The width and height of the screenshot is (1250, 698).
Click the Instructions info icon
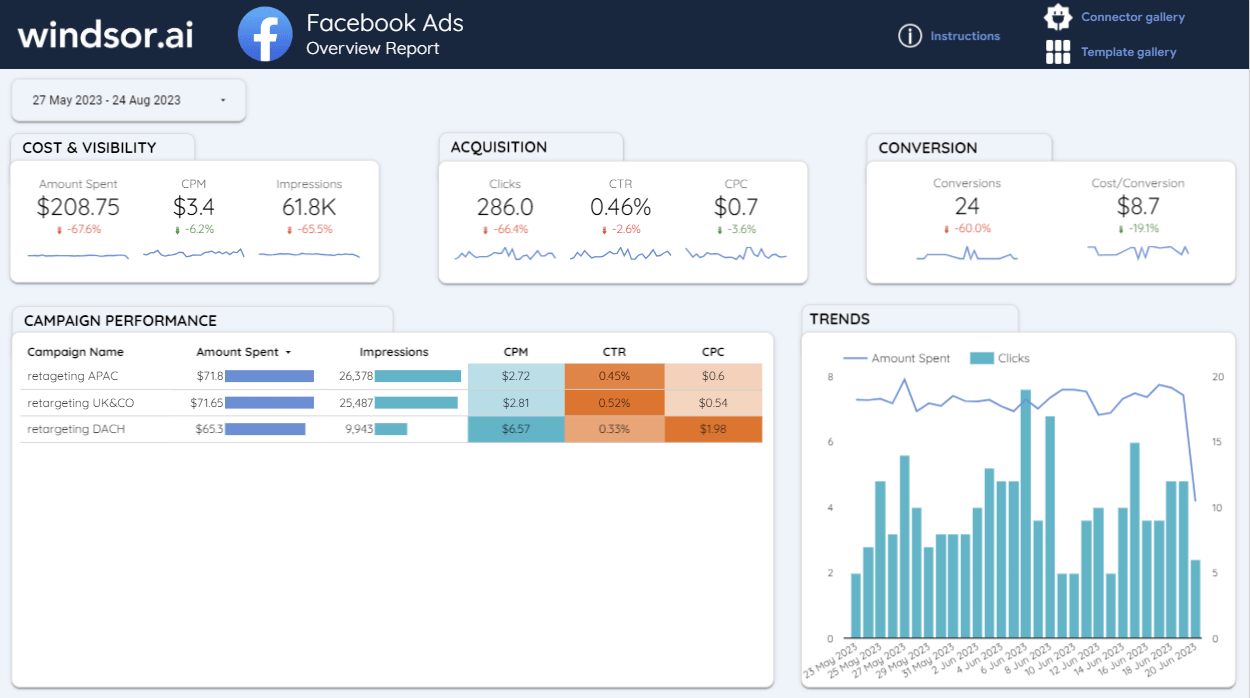[x=910, y=35]
